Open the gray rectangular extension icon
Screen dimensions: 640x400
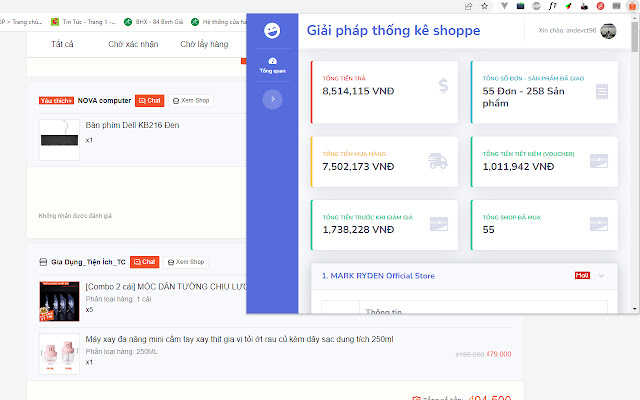point(616,6)
